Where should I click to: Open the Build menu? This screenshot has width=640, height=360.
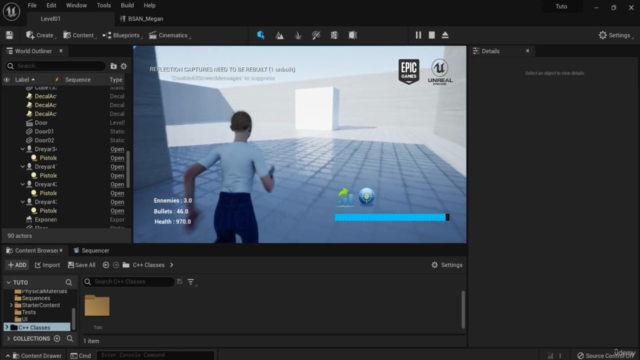click(x=127, y=5)
